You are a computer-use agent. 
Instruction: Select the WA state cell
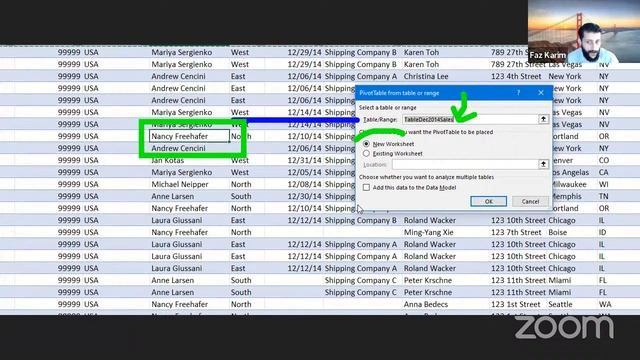[x=605, y=304]
